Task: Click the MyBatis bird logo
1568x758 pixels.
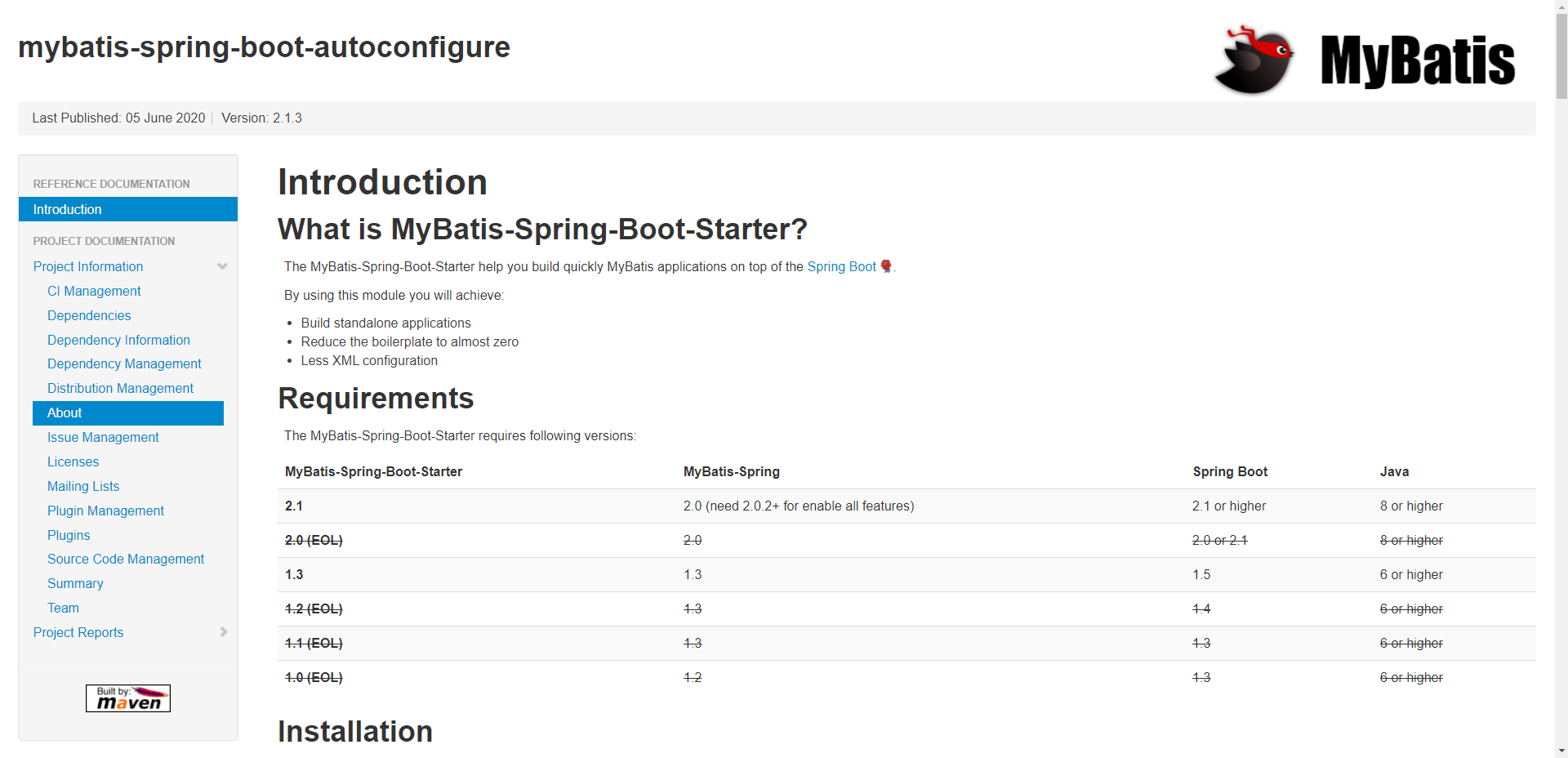Action: pos(1254,60)
